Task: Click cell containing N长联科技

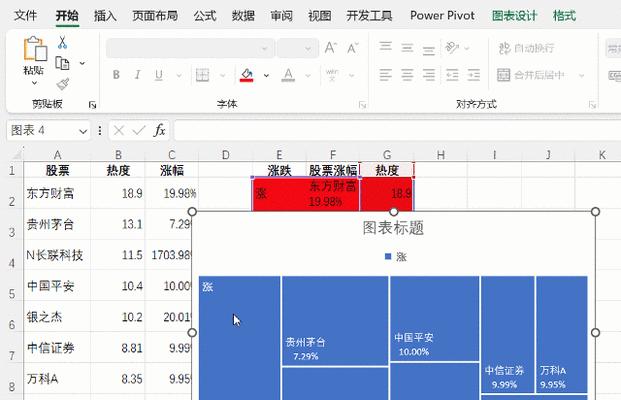Action: 57,255
